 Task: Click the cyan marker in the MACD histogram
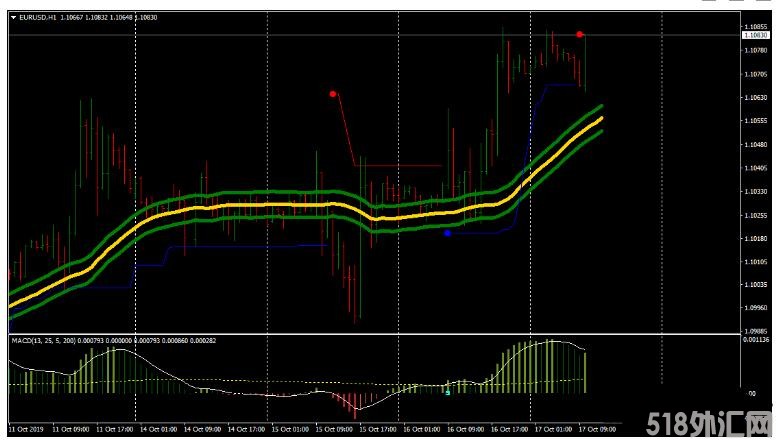click(448, 392)
